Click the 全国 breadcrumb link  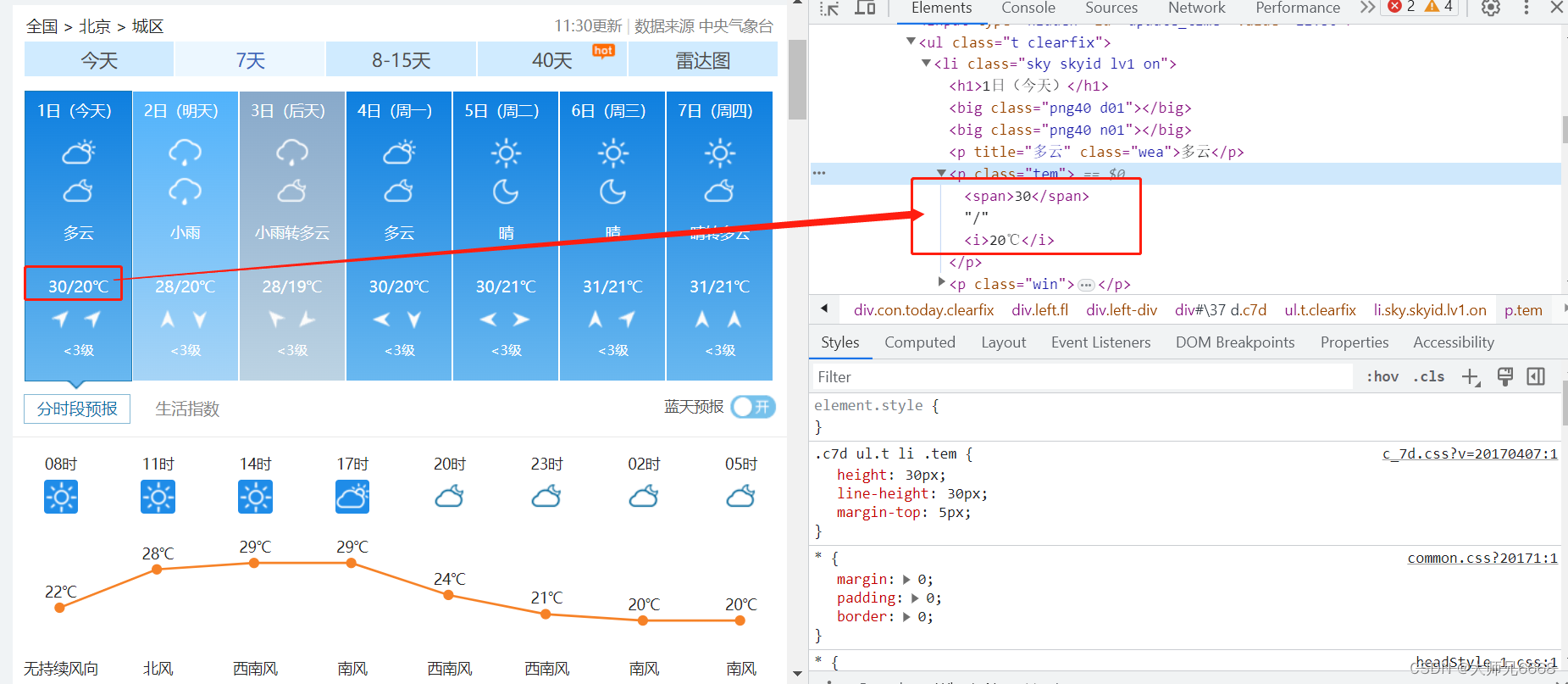(42, 26)
